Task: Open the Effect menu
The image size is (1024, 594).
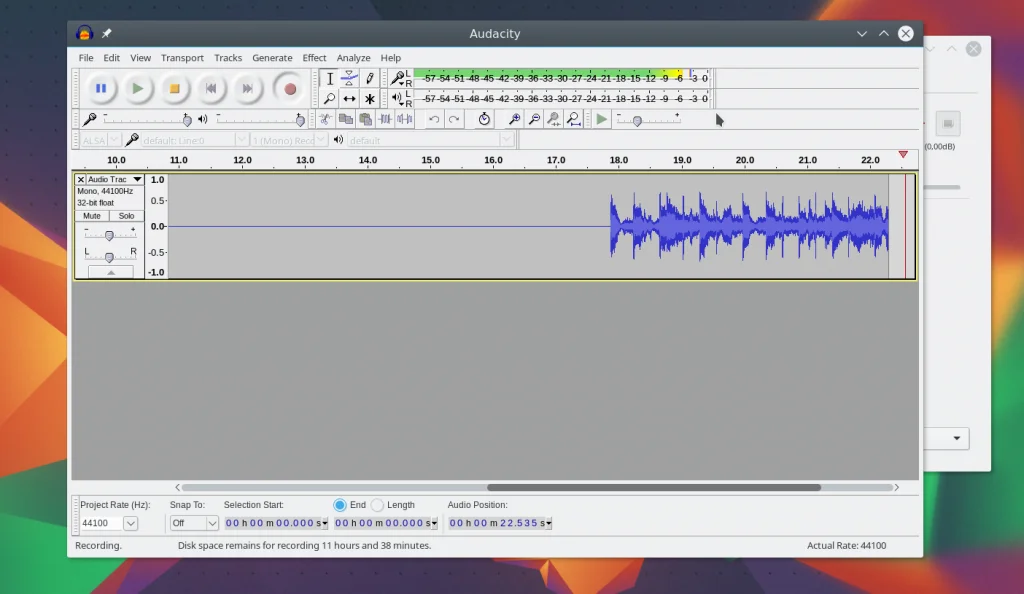Action: click(314, 58)
